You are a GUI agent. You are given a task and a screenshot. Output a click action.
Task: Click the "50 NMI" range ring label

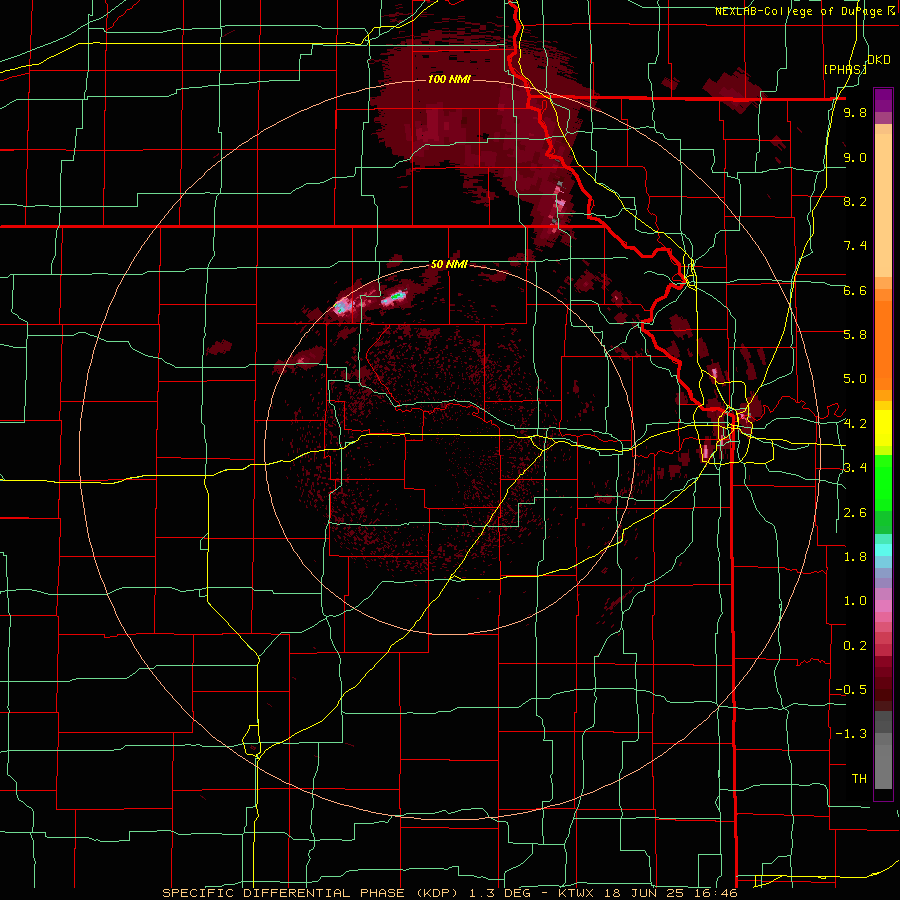click(x=449, y=264)
